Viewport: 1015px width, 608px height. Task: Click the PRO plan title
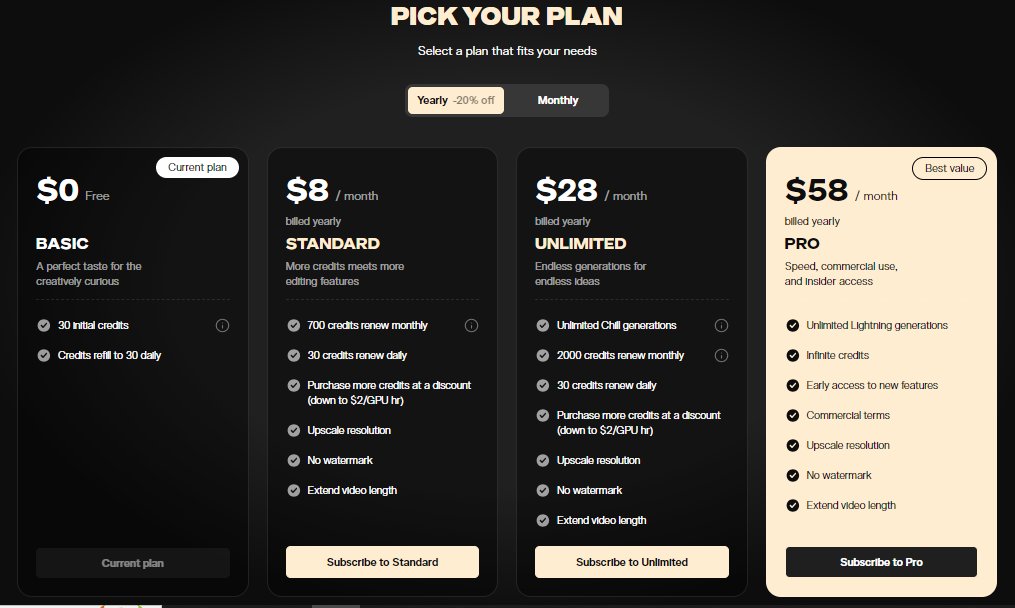click(x=802, y=243)
